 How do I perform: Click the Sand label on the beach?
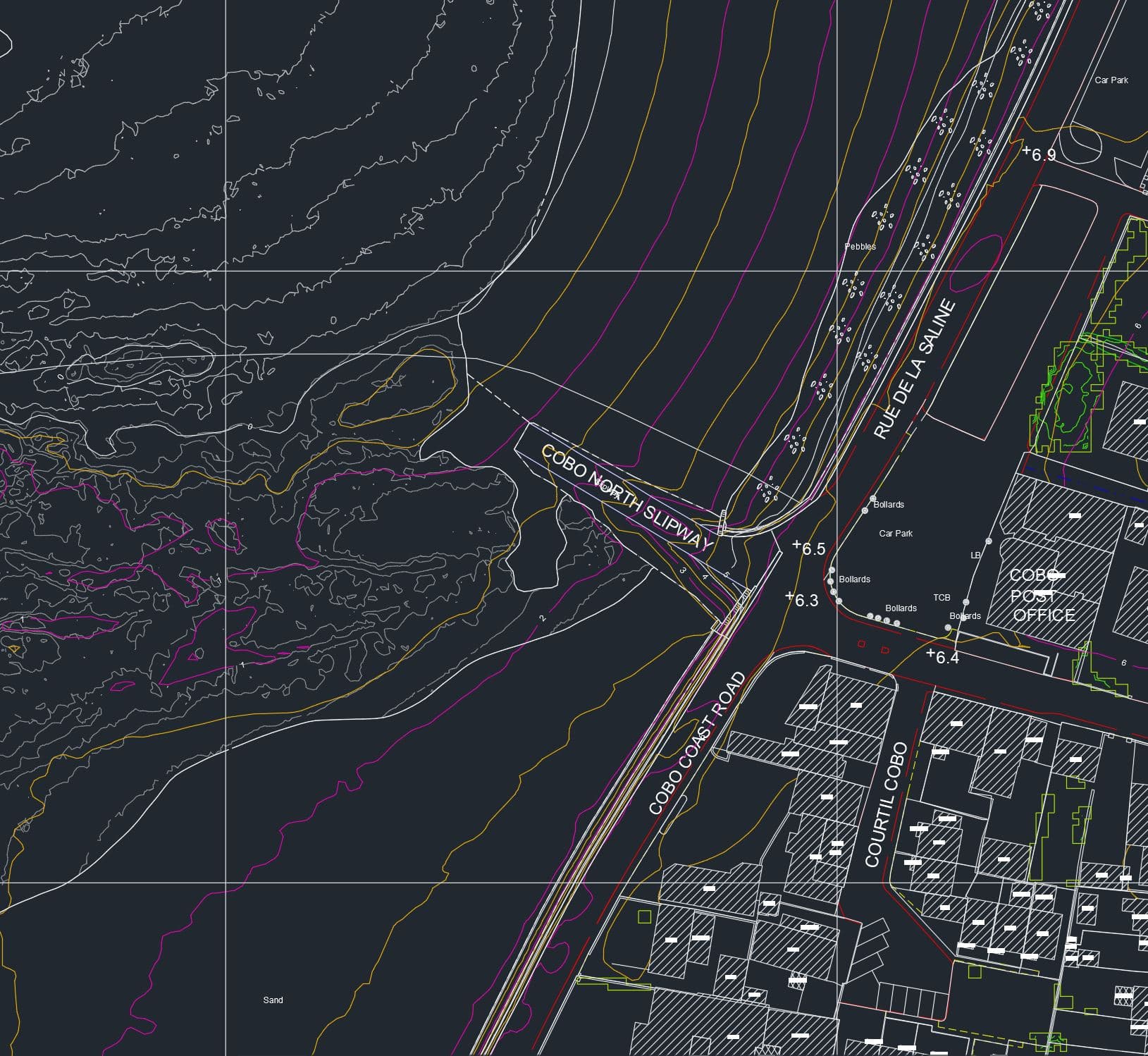pyautogui.click(x=273, y=1000)
